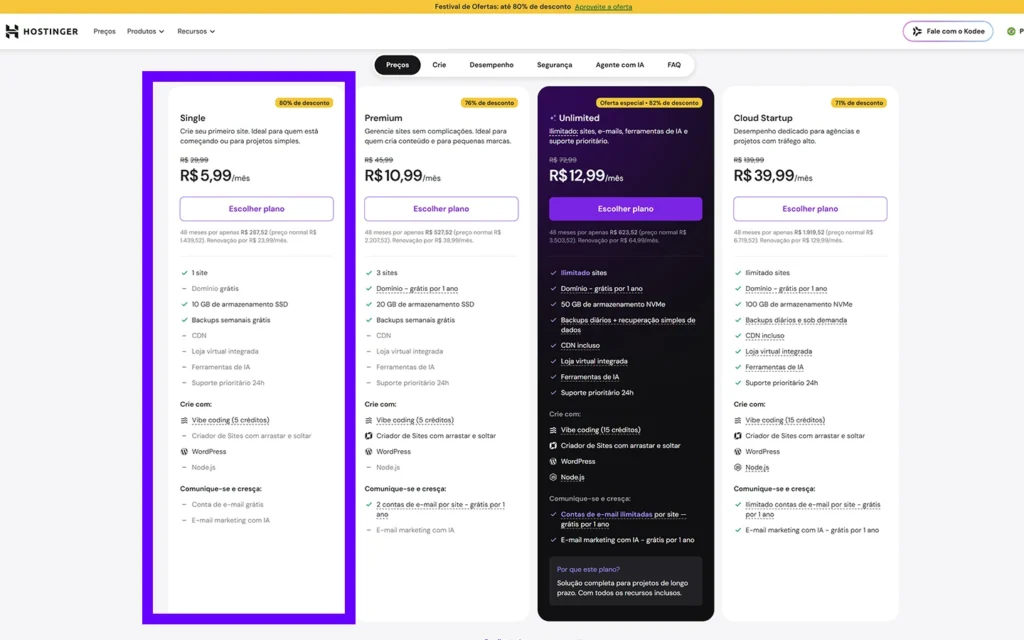Click CDN incluso in Unlimited plan
This screenshot has width=1024, height=640.
tap(580, 345)
